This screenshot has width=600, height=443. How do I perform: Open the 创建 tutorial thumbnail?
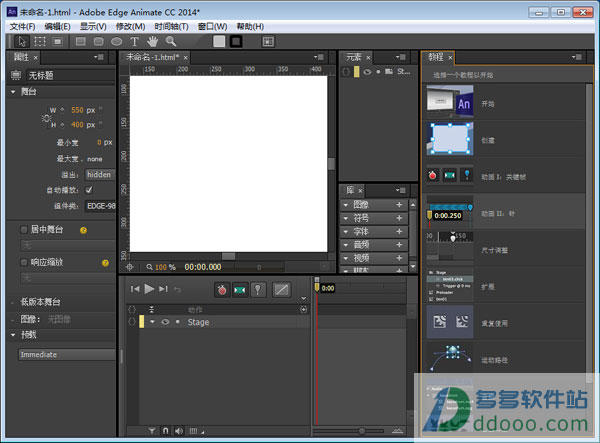[x=450, y=139]
